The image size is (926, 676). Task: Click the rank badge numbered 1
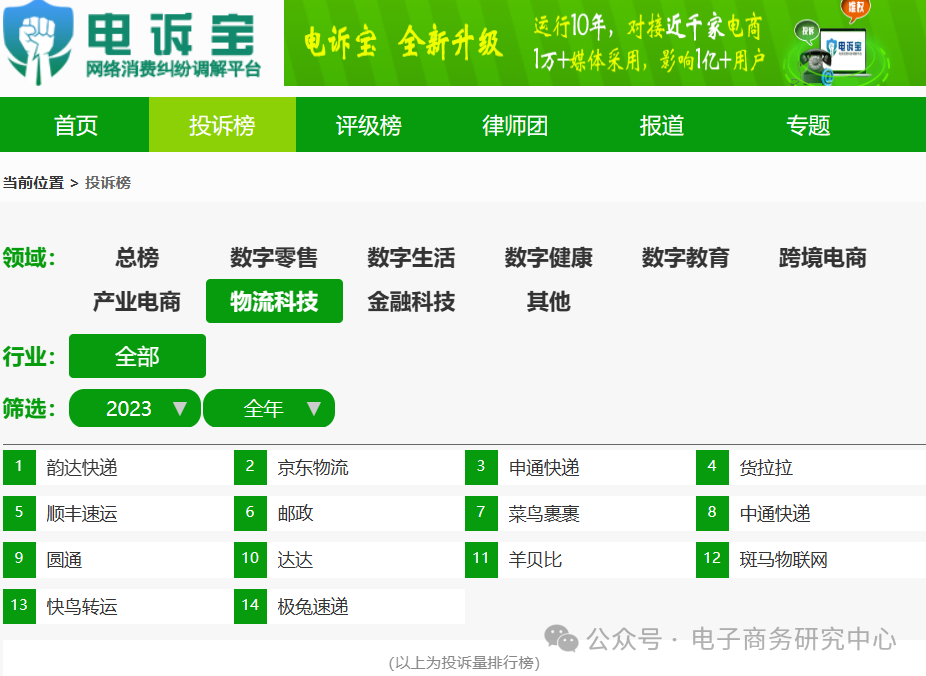20,467
